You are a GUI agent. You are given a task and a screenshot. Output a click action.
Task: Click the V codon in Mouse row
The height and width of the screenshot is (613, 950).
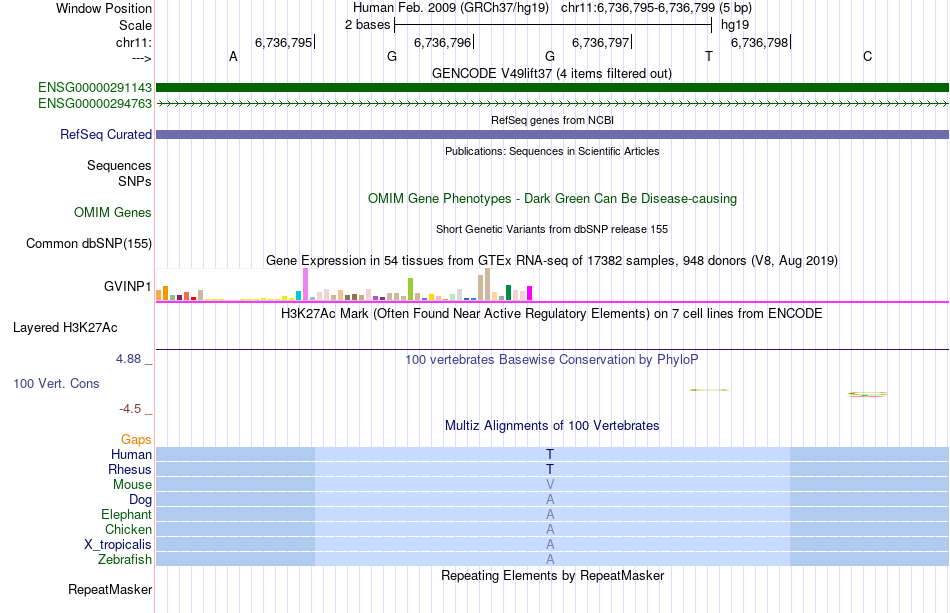tap(550, 485)
